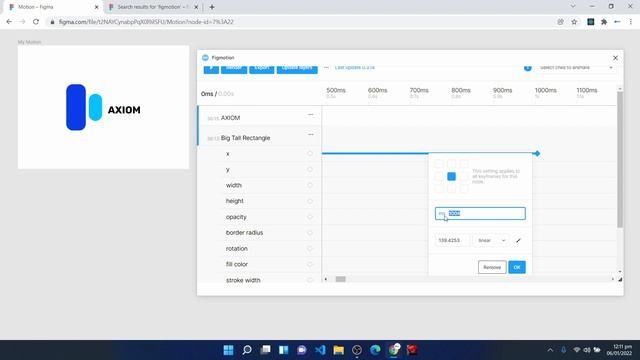The width and height of the screenshot is (640, 360).
Task: Open the browser extensions puzzle icon
Action: (x=604, y=22)
